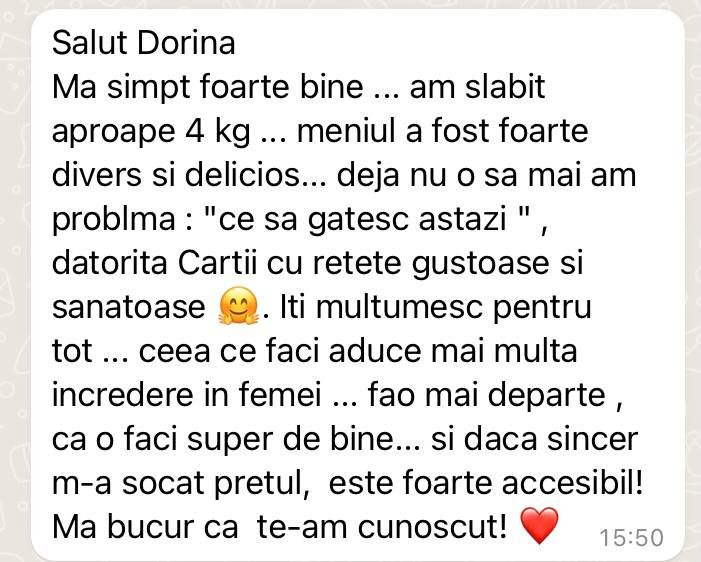Tap the red heart emoji
Viewport: 701px width, 562px height.
click(x=540, y=525)
